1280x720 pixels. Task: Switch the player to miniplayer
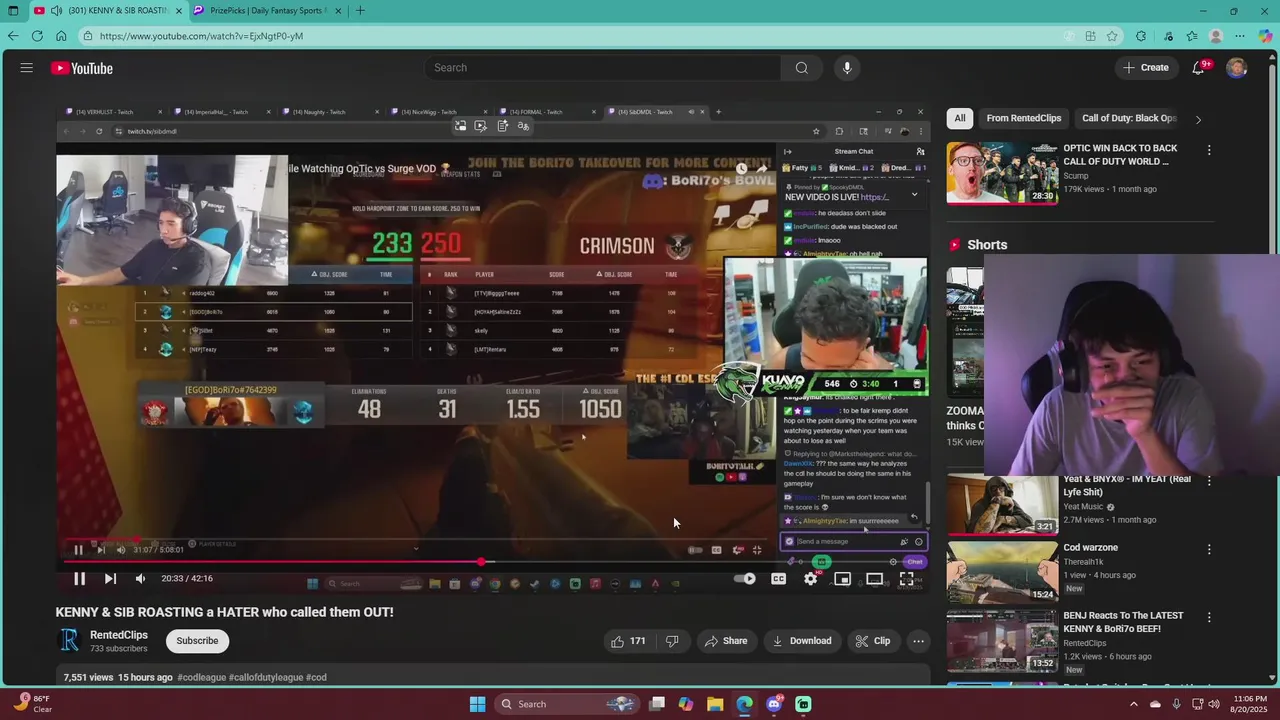click(x=843, y=578)
